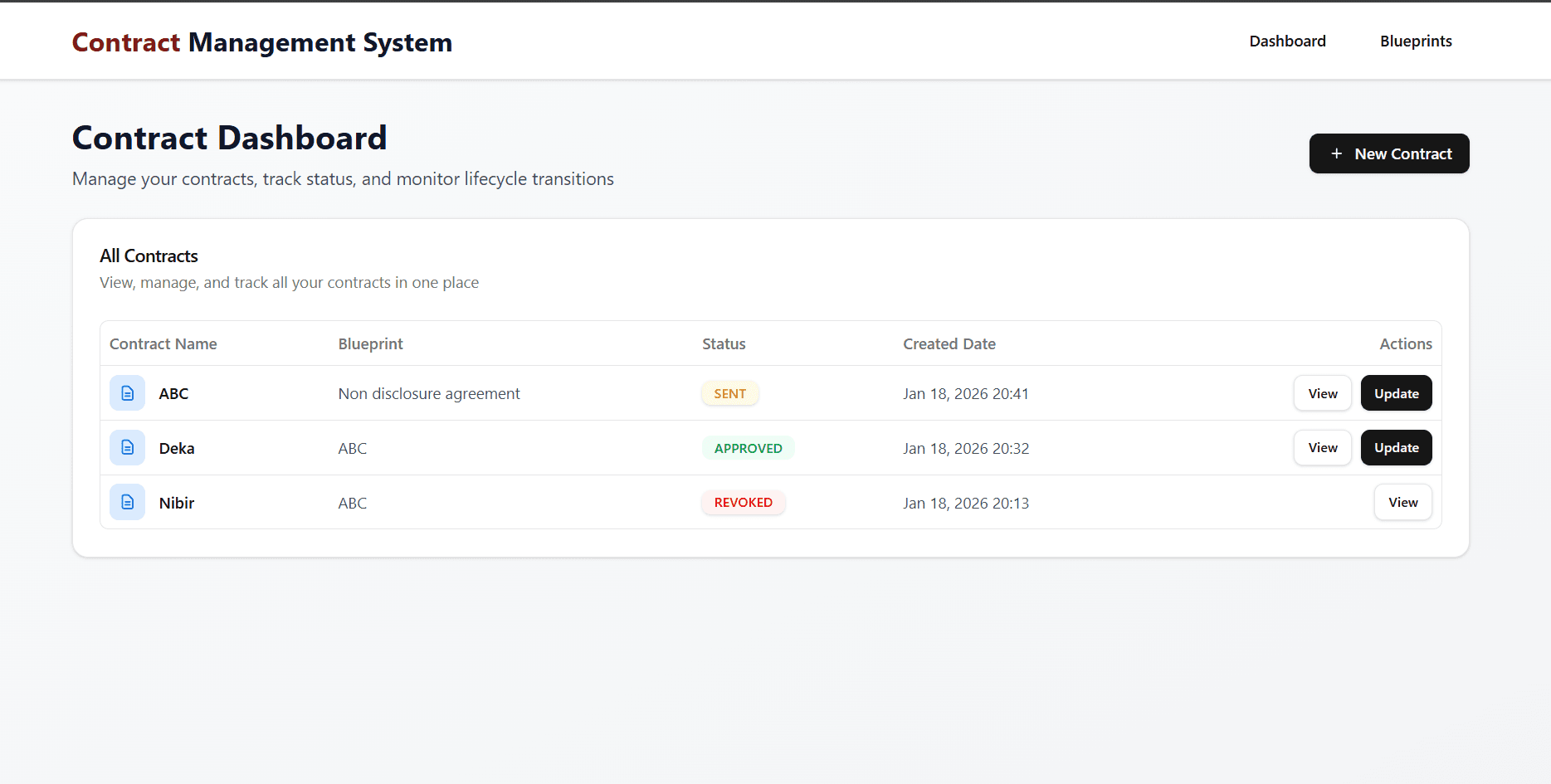
Task: Click the Contract Name column header
Action: click(163, 343)
